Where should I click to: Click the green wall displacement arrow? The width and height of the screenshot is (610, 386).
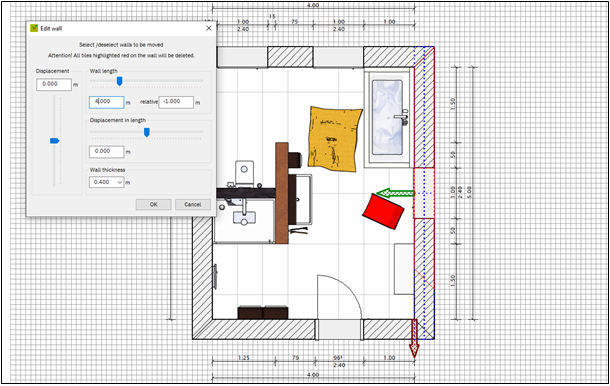pyautogui.click(x=396, y=193)
